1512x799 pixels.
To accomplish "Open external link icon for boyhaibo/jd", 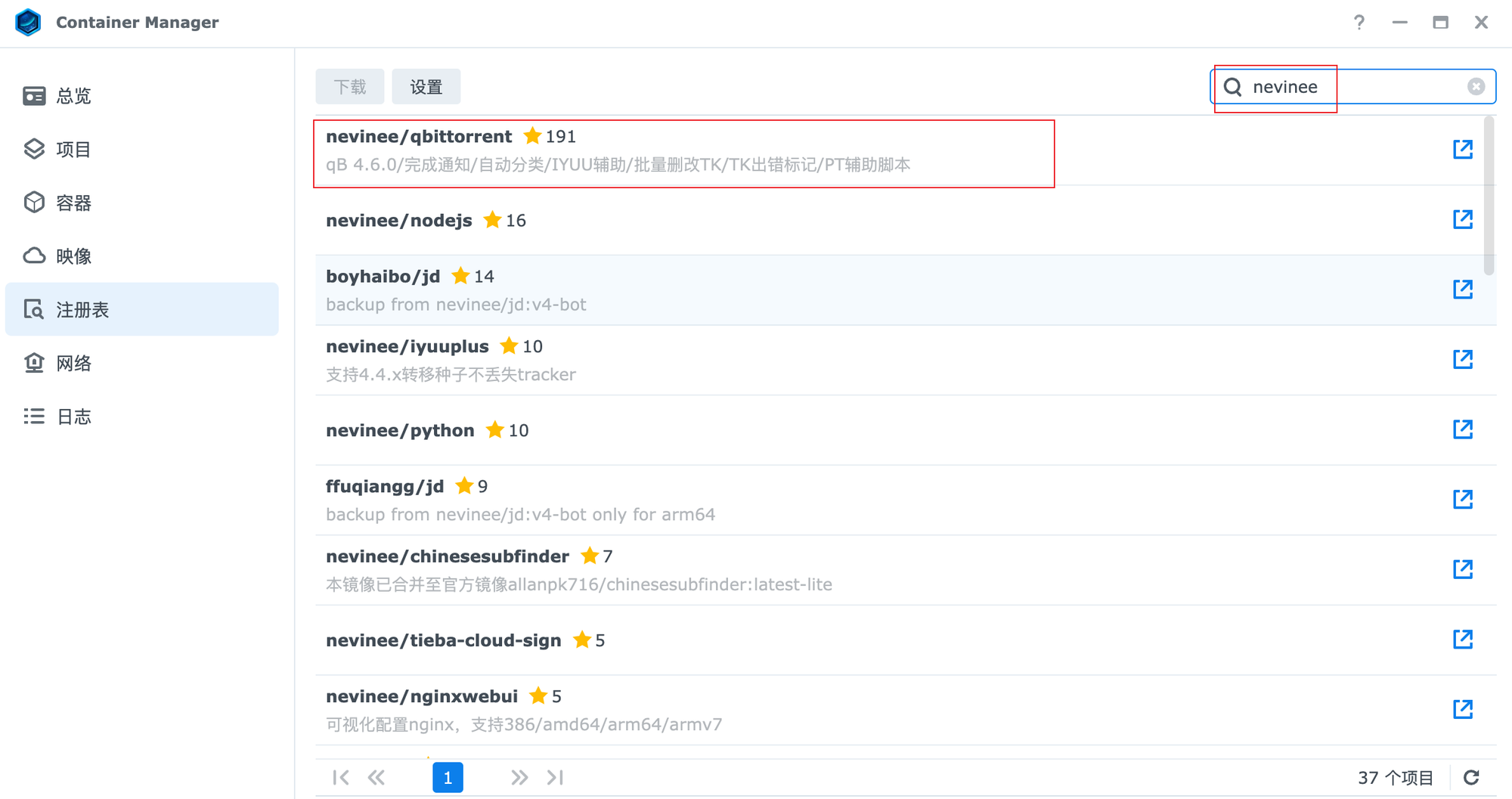I will (1462, 290).
